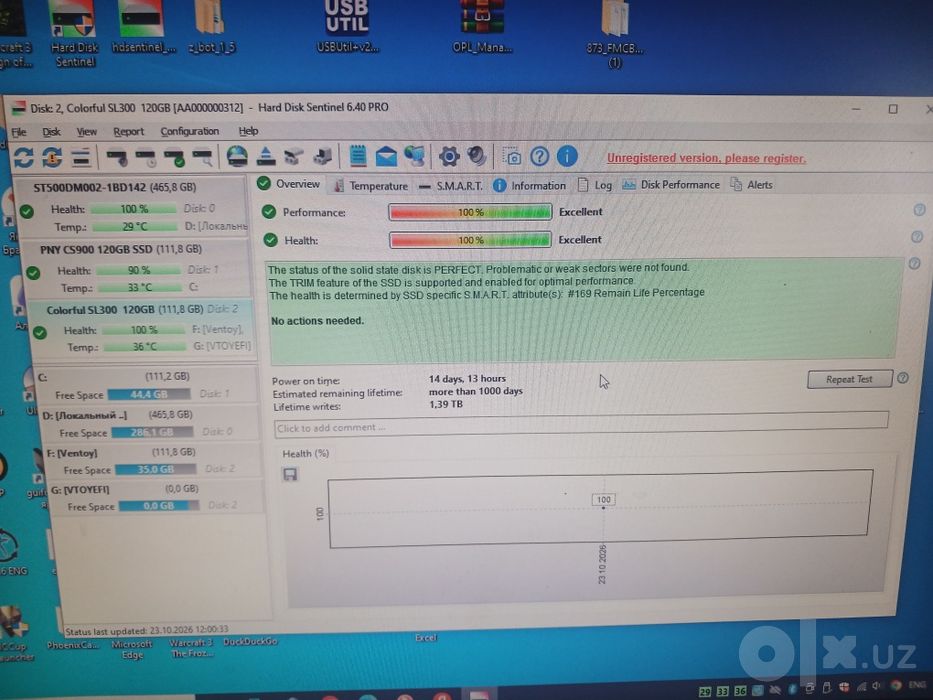Image resolution: width=933 pixels, height=700 pixels.
Task: Click the camera screenshot toolbar icon
Action: click(512, 157)
